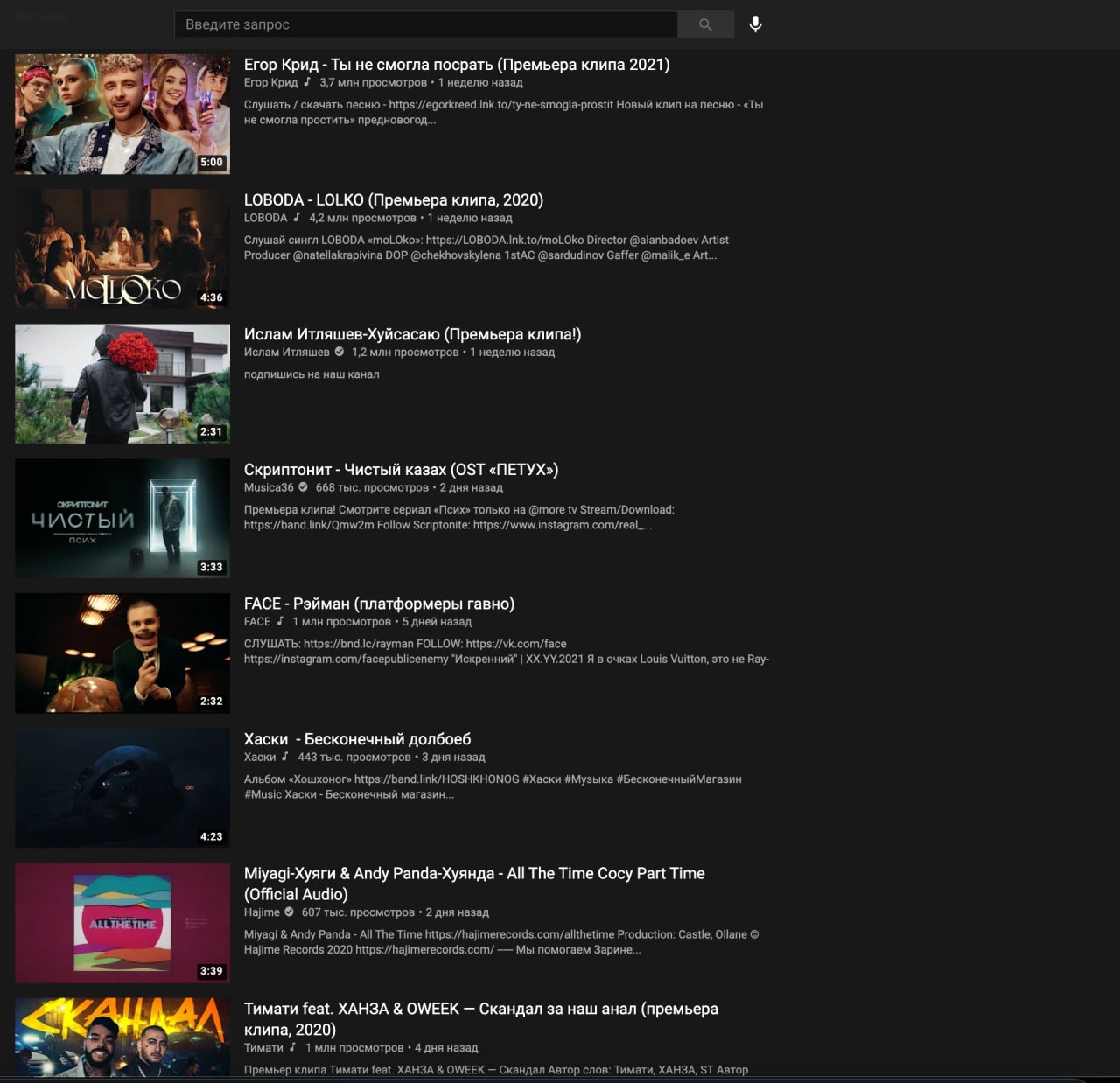
Task: Click music note badge beside Хаски channel
Action: pyautogui.click(x=285, y=756)
